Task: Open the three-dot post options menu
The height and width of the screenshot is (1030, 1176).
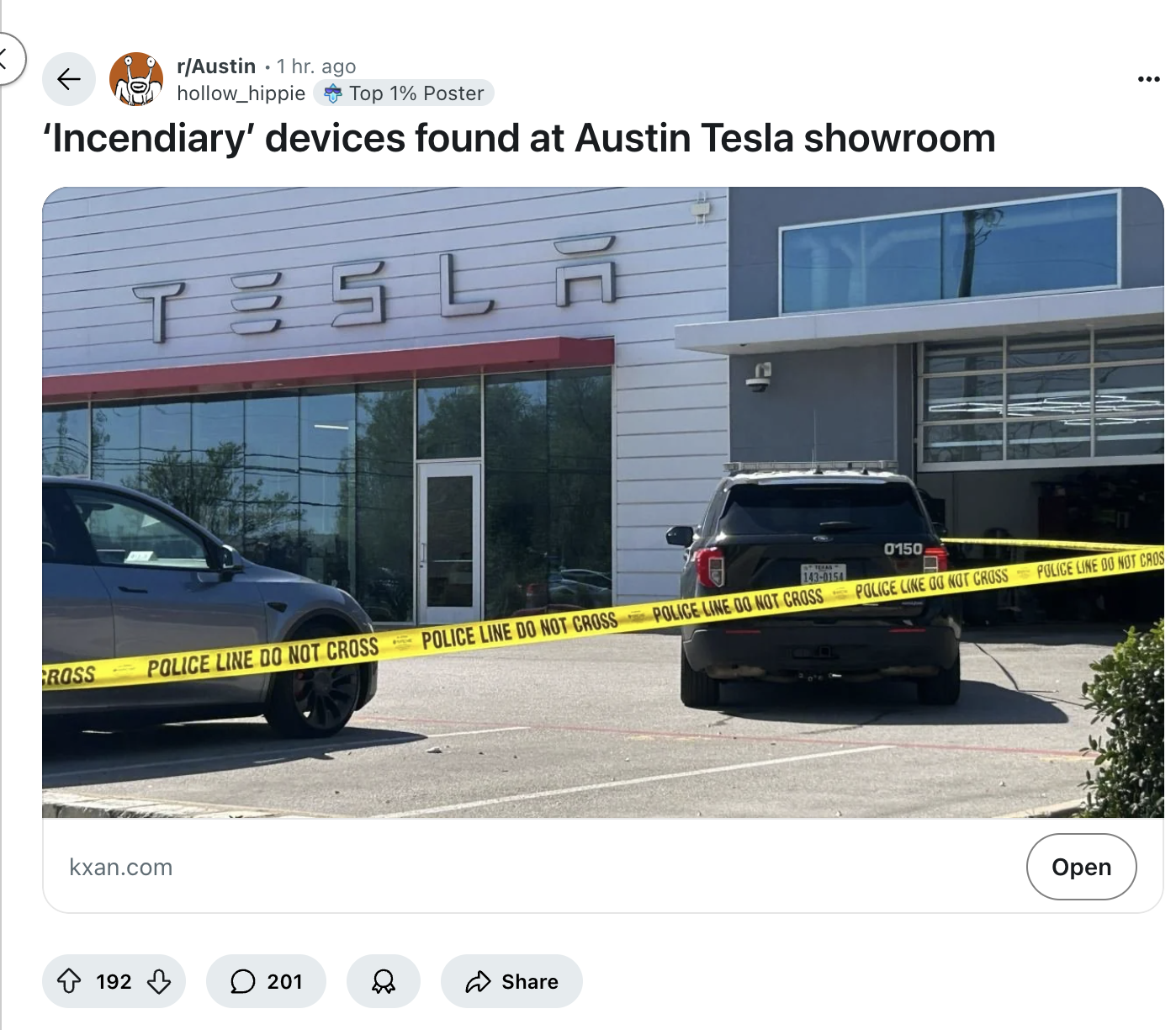Action: 1148,79
